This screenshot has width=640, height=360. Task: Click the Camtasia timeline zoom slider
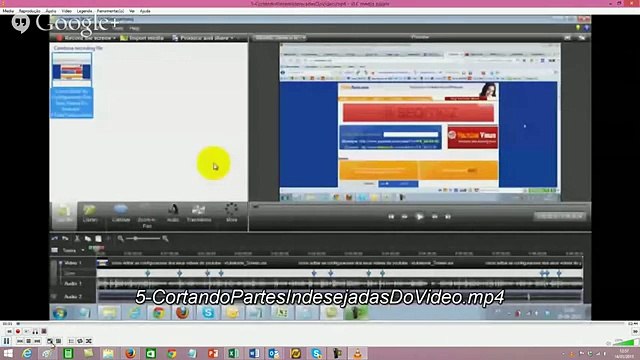142,238
